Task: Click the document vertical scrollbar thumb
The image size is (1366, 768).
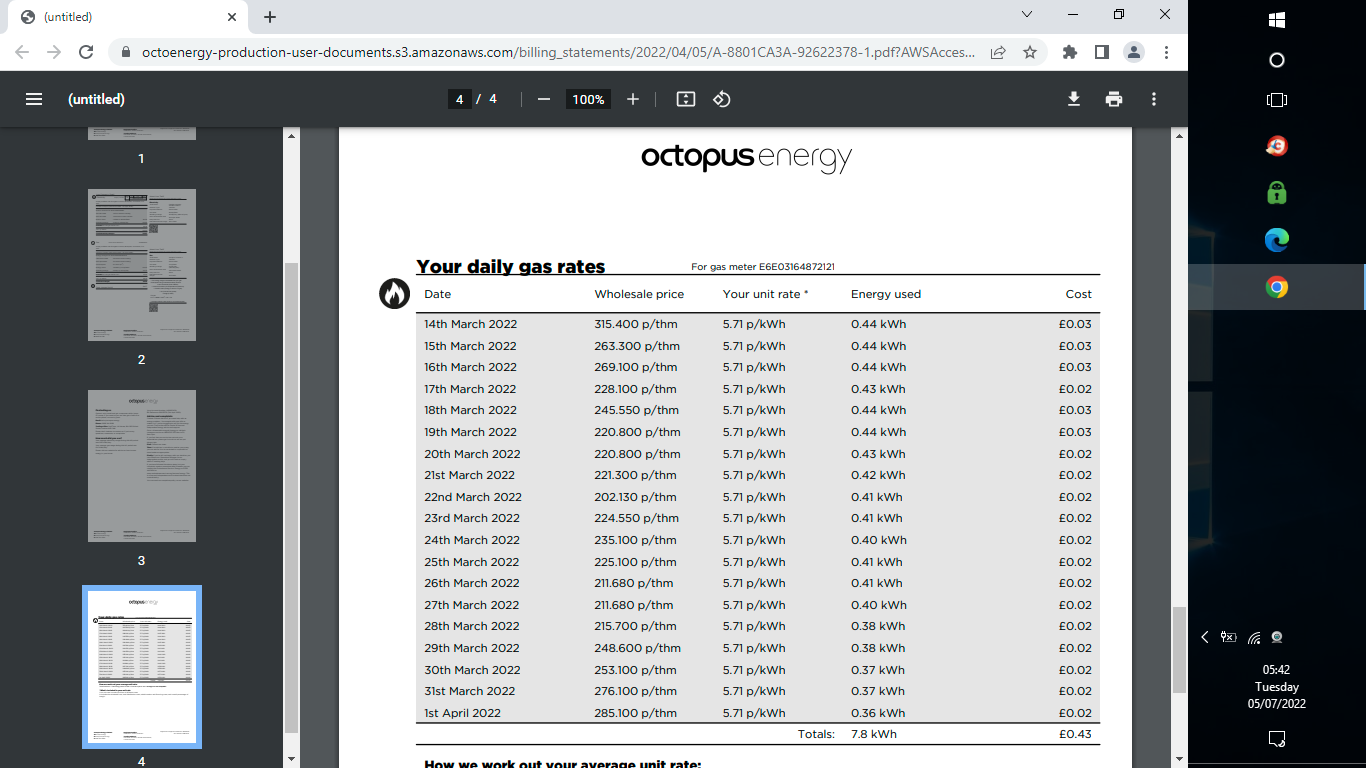Action: [x=1180, y=650]
